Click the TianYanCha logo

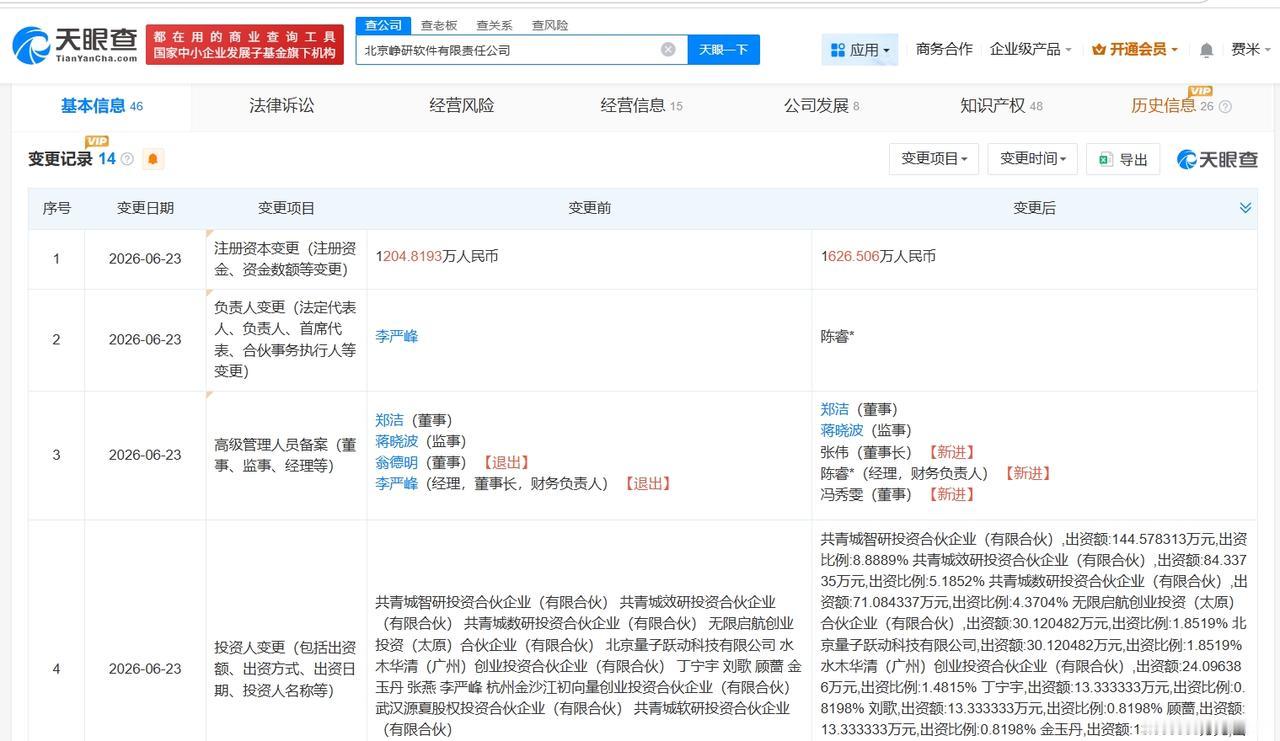click(75, 45)
